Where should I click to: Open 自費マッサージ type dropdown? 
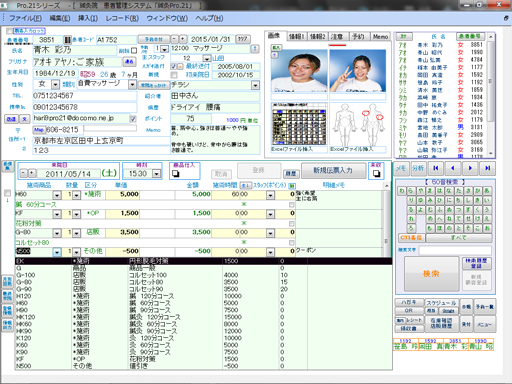[x=132, y=84]
